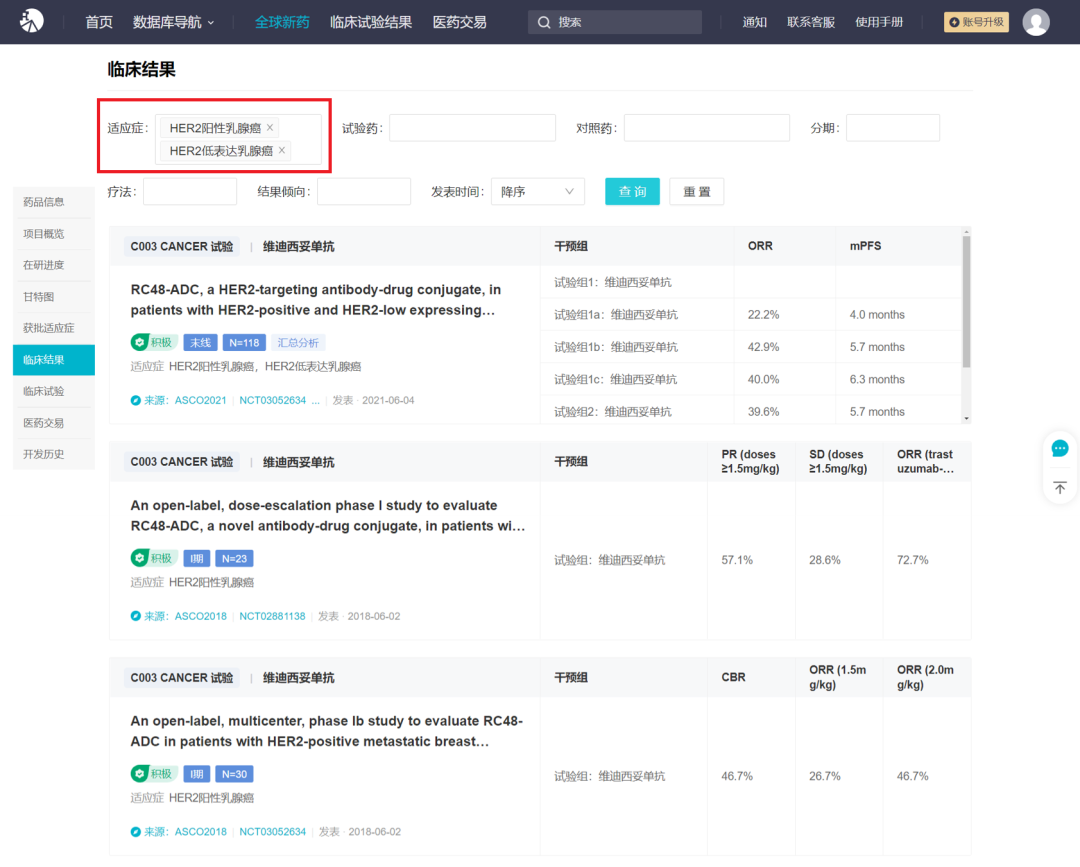Click the 疗法 input field
Image resolution: width=1080 pixels, height=867 pixels.
(x=190, y=191)
